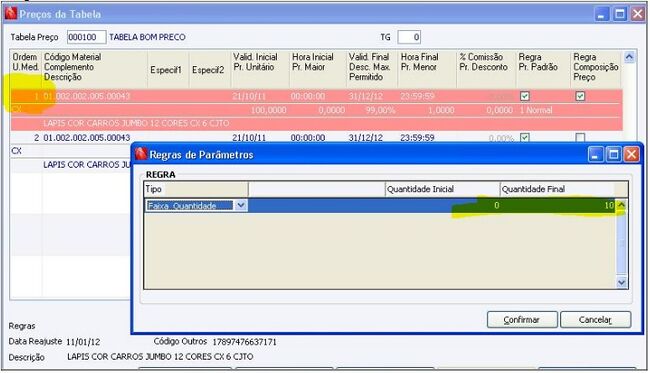Image resolution: width=650 pixels, height=373 pixels.
Task: Maximize the Preços da Tabela window
Action: [620, 14]
